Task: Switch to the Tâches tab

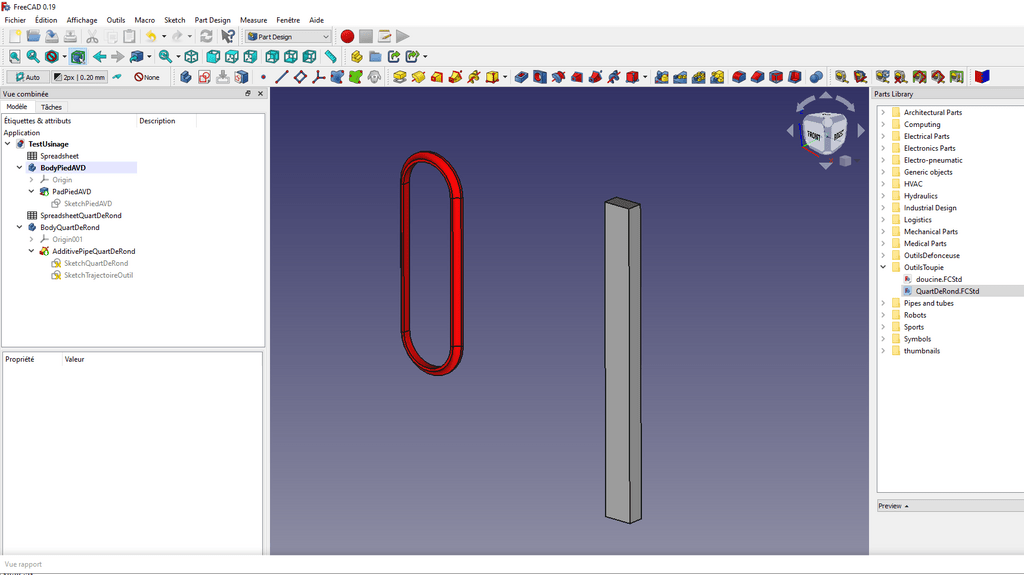Action: coord(51,107)
